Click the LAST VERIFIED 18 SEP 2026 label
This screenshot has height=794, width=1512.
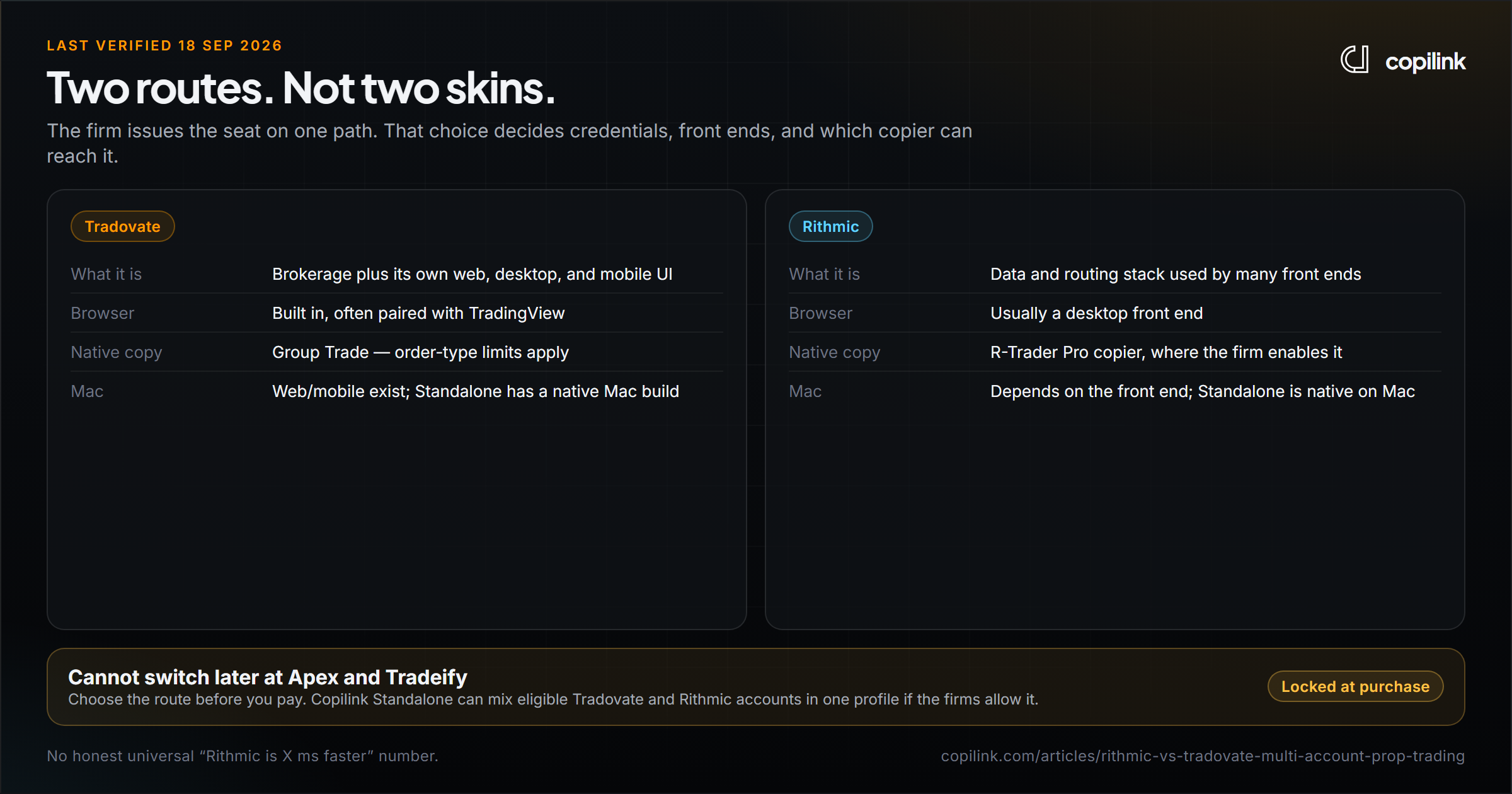(164, 45)
